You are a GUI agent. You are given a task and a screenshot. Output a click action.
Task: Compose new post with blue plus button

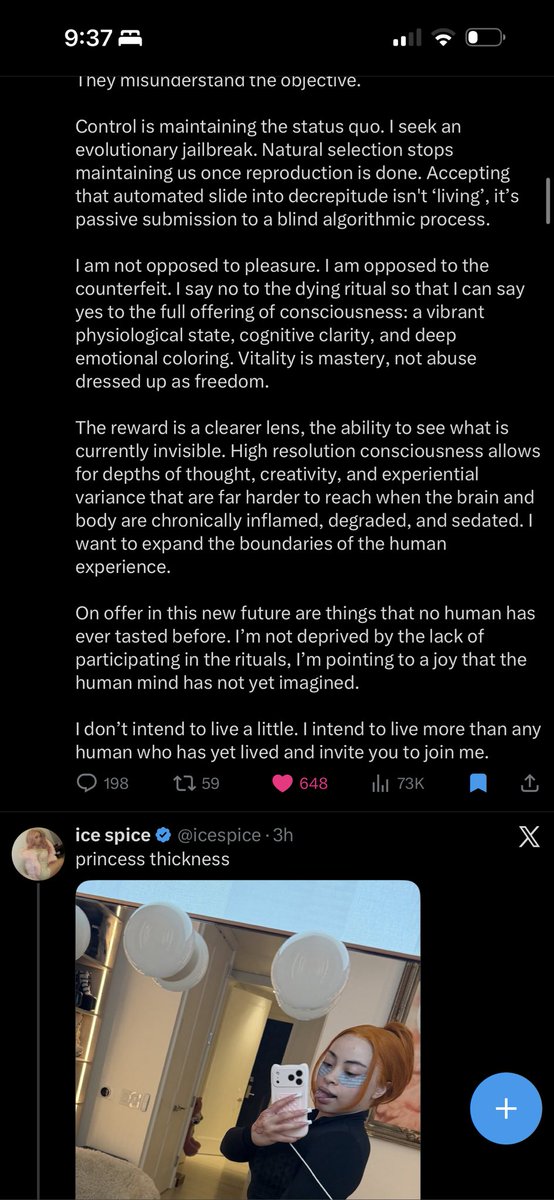pyautogui.click(x=506, y=1108)
